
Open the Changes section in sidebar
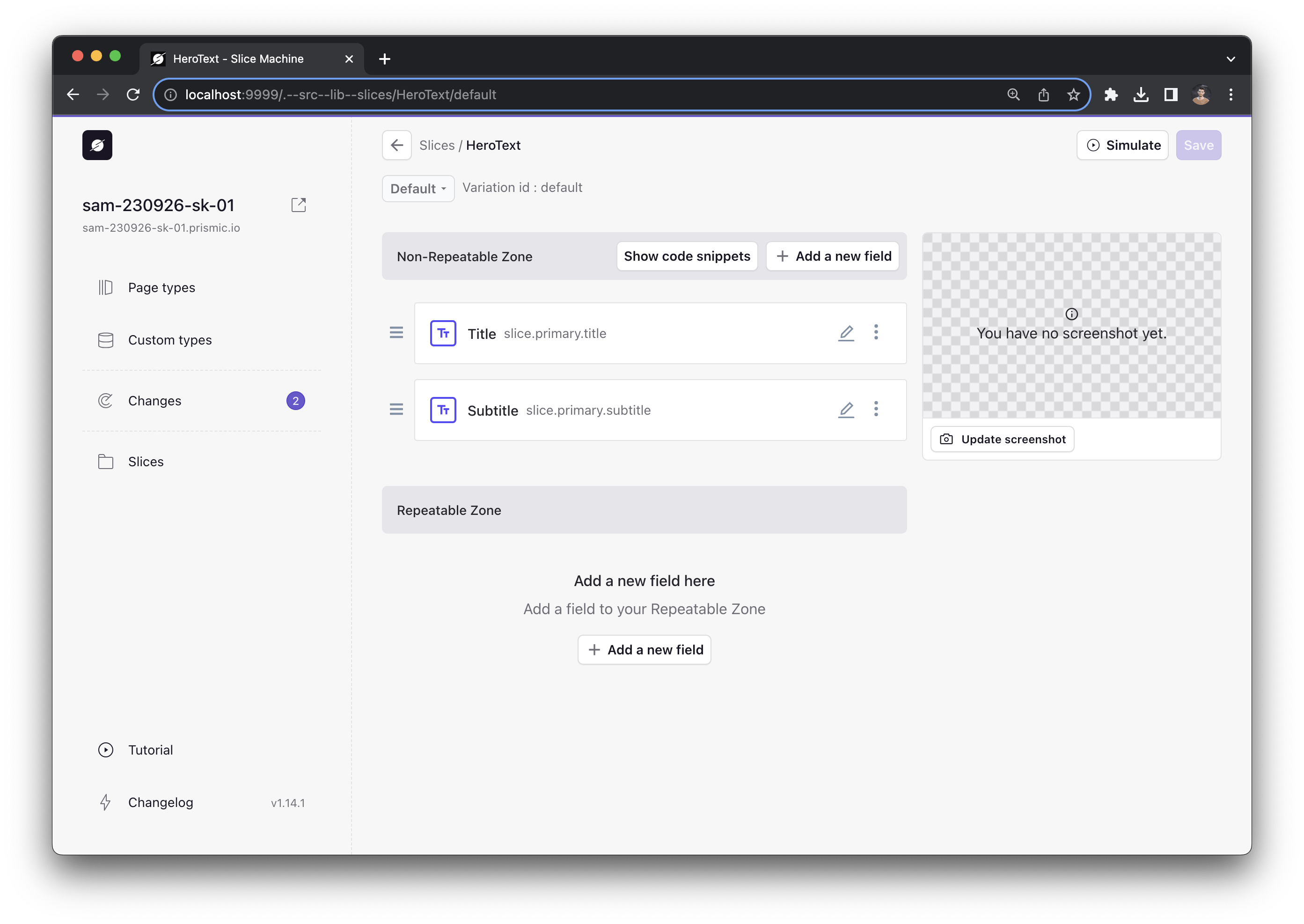click(155, 401)
